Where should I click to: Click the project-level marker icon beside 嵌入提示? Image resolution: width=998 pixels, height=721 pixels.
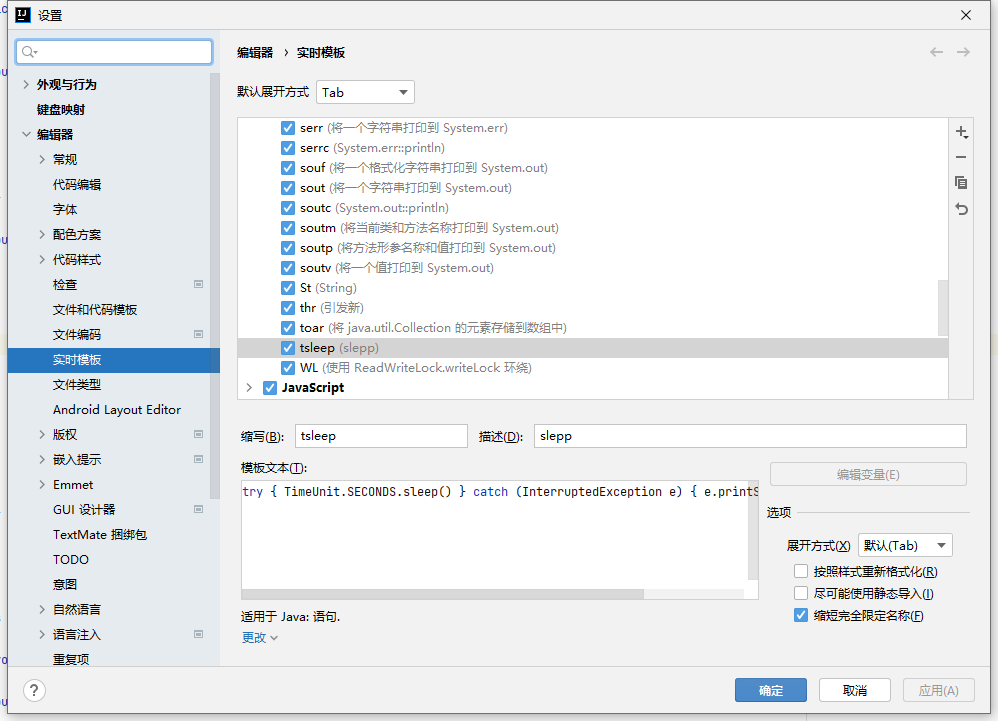pos(199,459)
